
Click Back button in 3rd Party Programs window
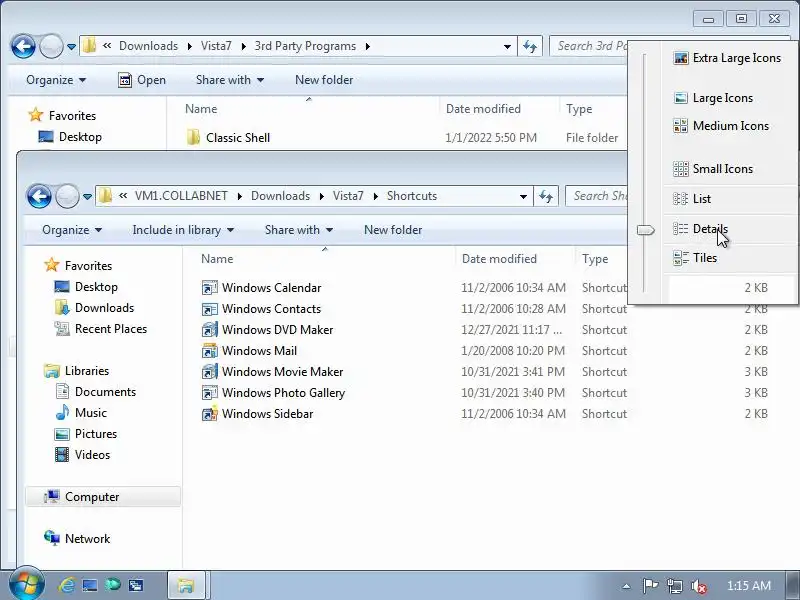tap(23, 46)
